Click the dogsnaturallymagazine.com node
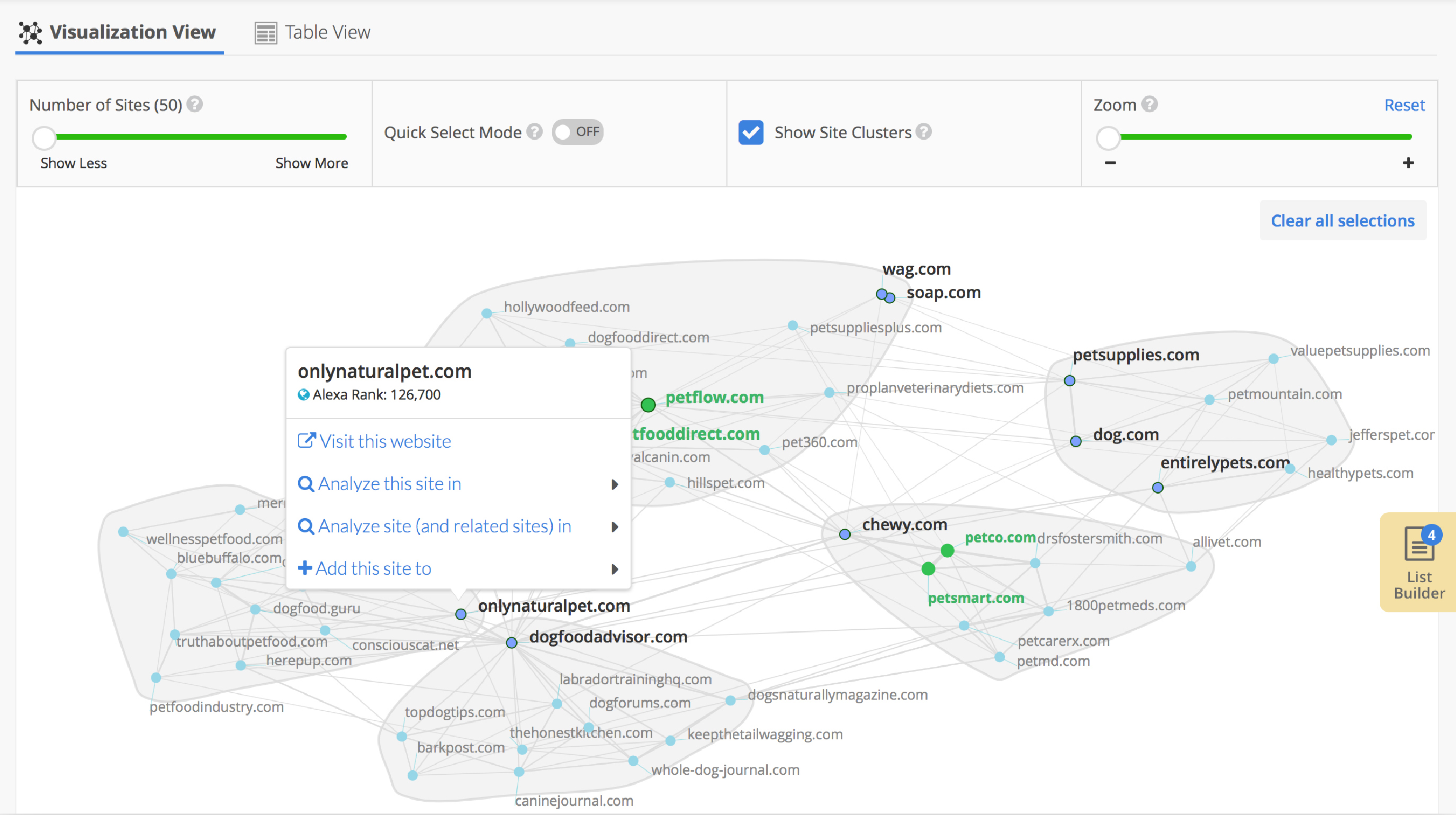Viewport: 1456px width, 815px height. pos(730,700)
